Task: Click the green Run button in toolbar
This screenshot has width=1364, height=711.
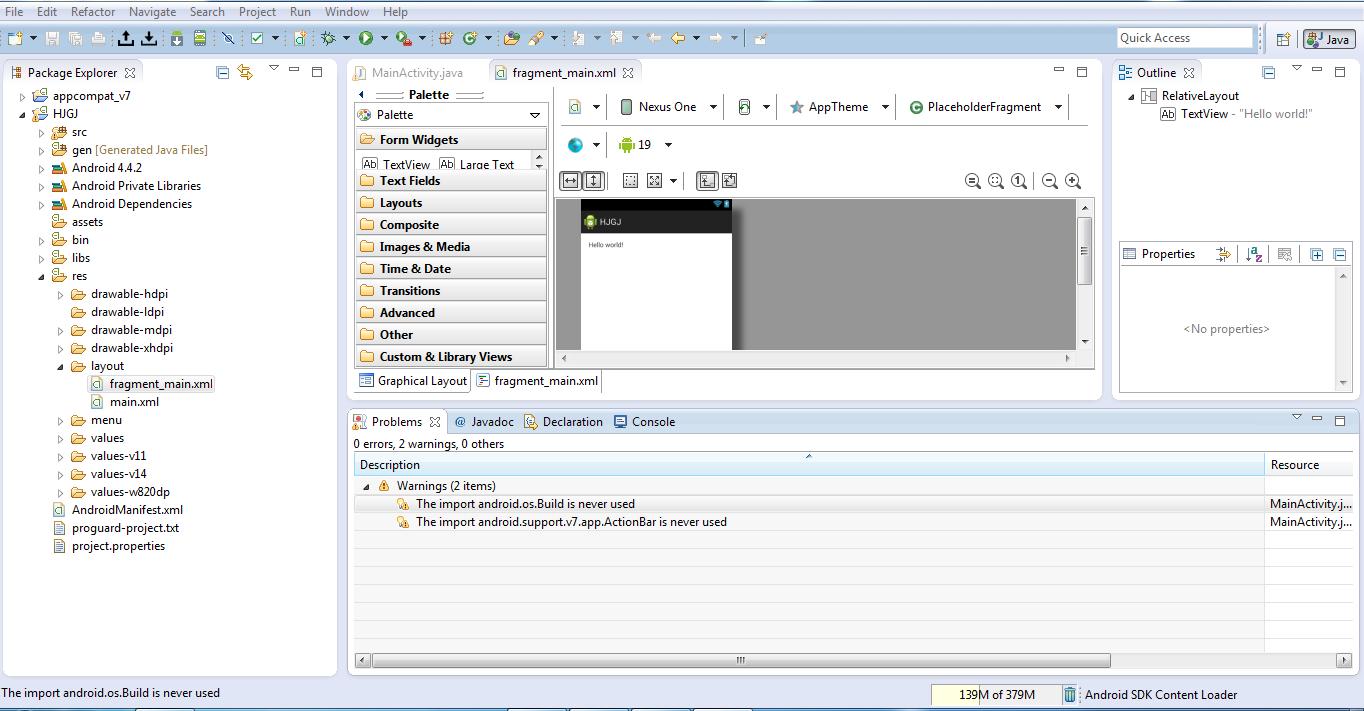Action: pos(366,38)
